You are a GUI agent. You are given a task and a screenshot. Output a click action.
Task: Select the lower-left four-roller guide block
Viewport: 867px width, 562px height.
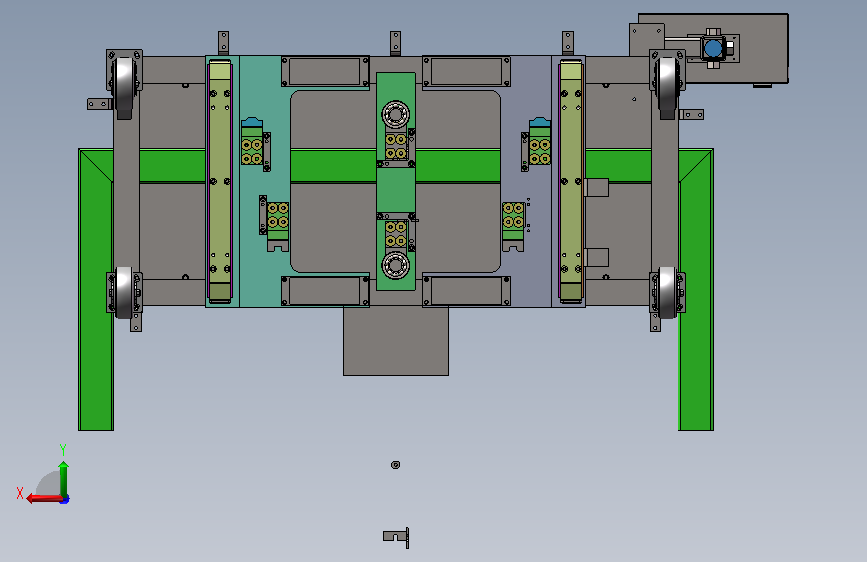coord(278,226)
